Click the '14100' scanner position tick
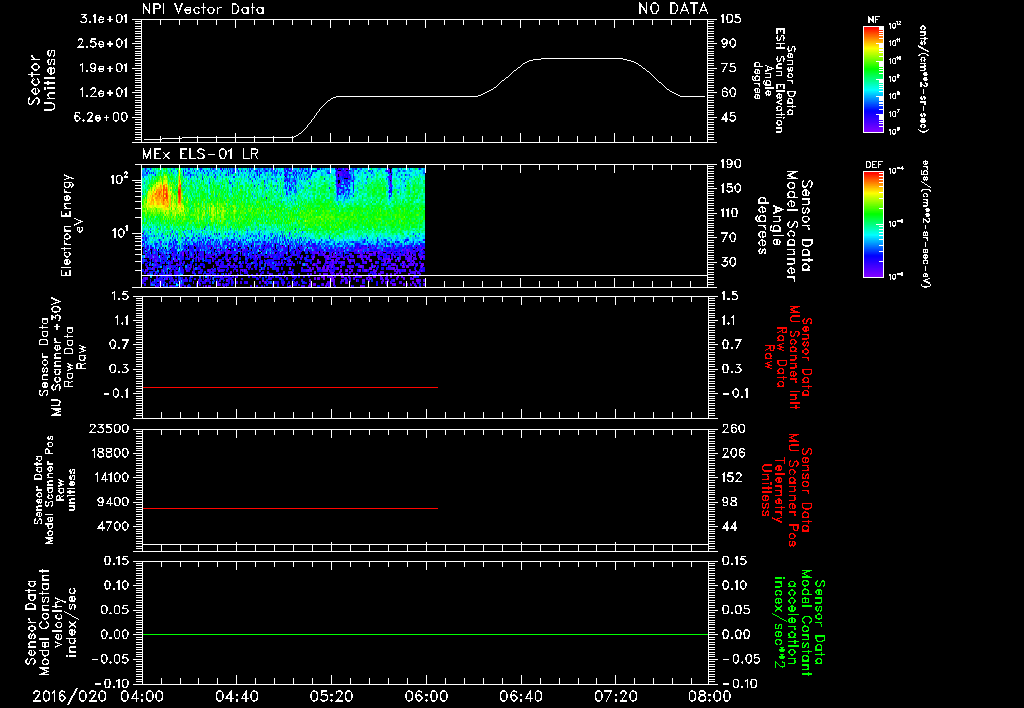Viewport: 1024px width, 708px height. pos(109,477)
